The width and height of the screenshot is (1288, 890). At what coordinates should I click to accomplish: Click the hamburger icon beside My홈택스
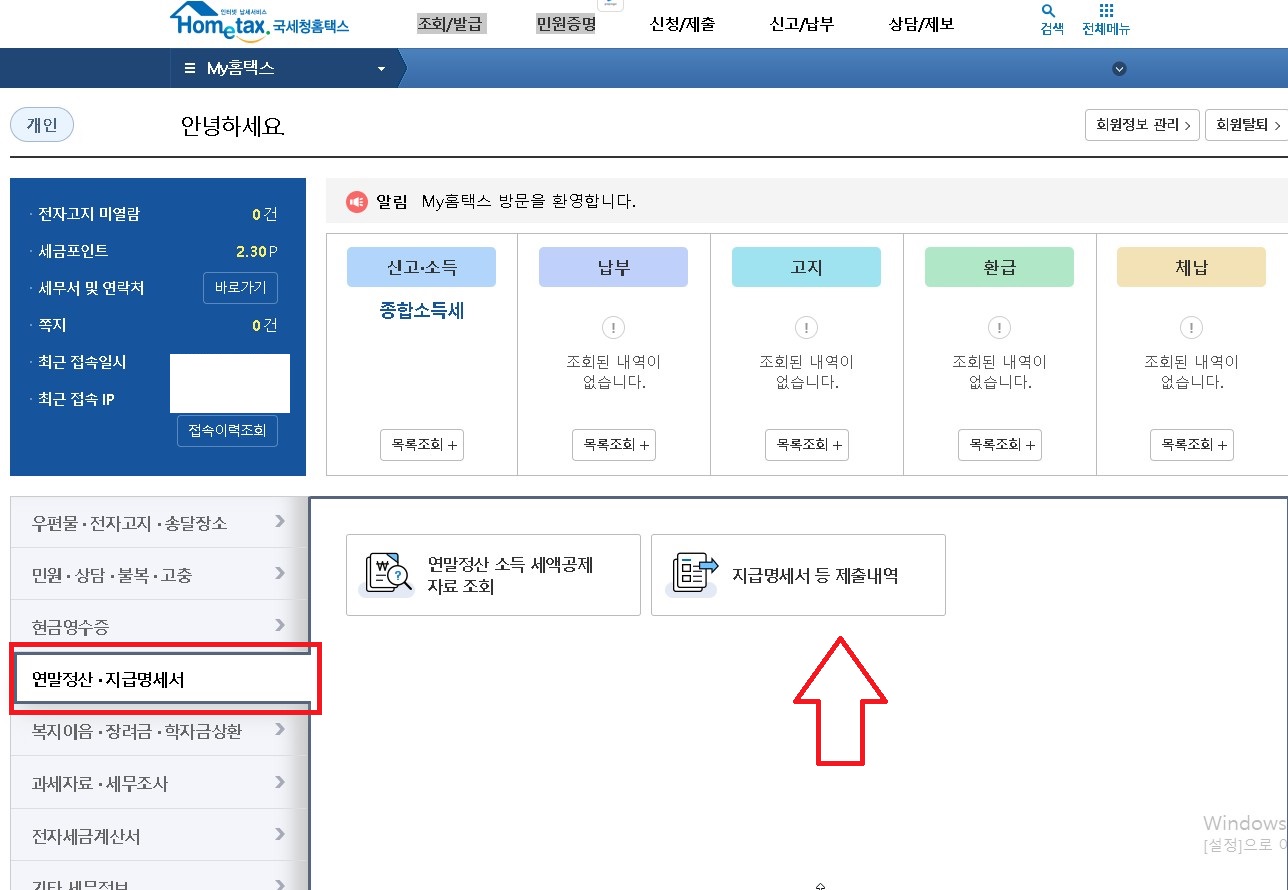(x=189, y=68)
